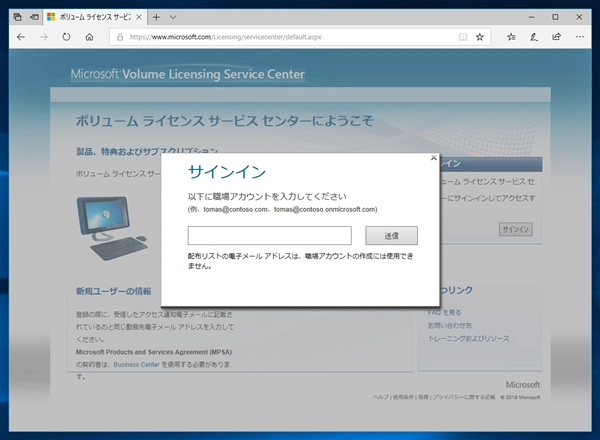
Task: Open the Favorites hub icon
Action: click(511, 37)
